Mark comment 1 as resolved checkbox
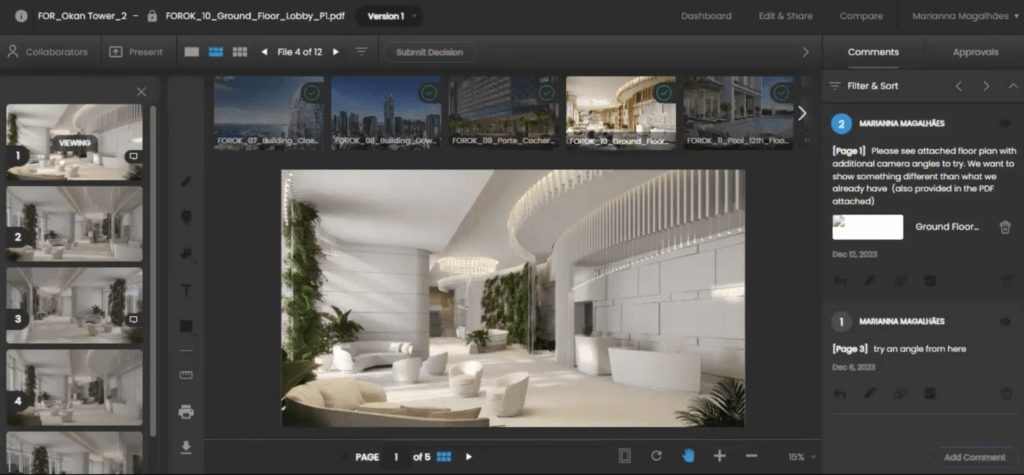The image size is (1024, 475). [x=930, y=394]
